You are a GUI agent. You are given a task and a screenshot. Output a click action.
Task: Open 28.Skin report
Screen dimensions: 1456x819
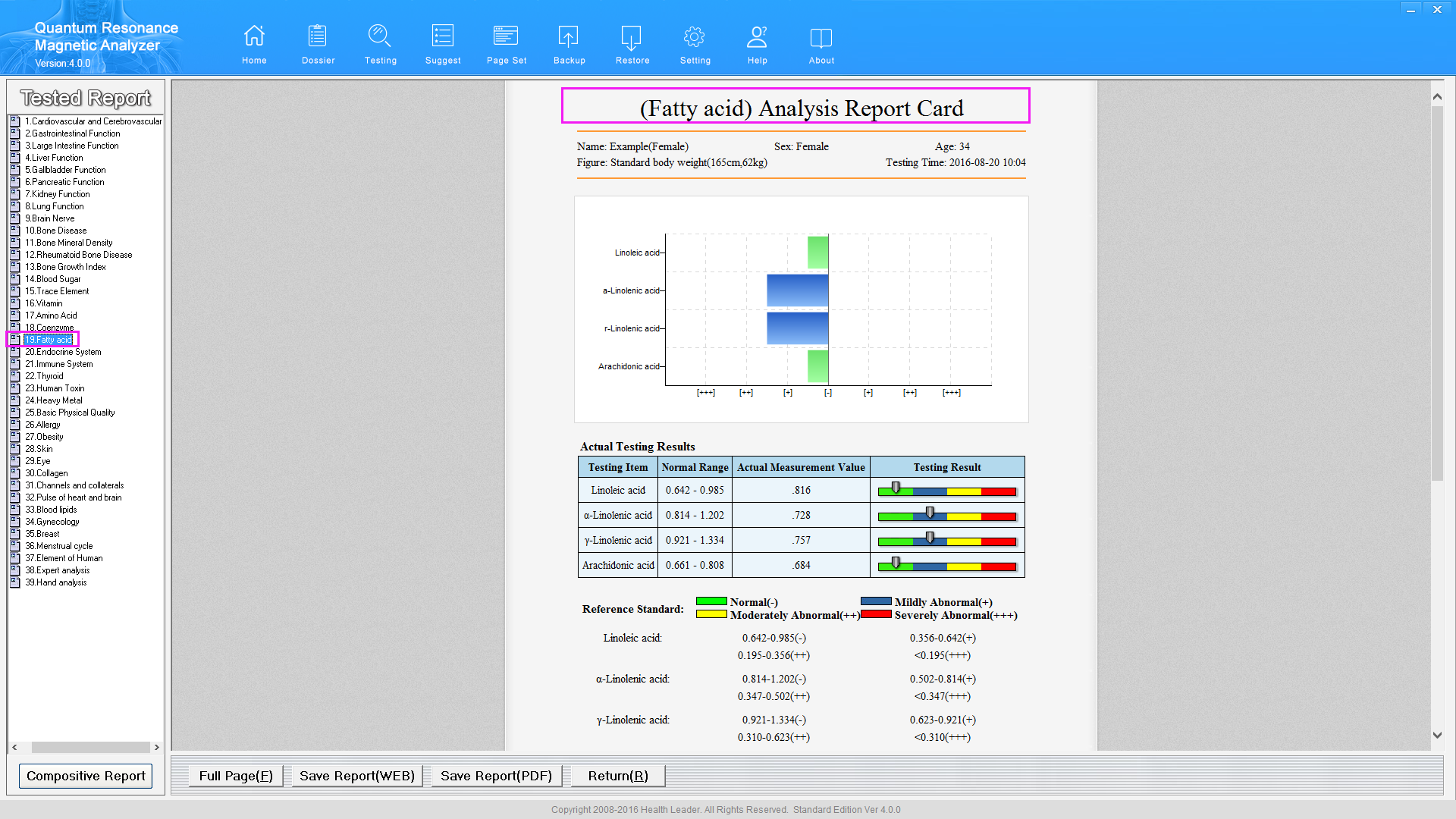tap(39, 449)
